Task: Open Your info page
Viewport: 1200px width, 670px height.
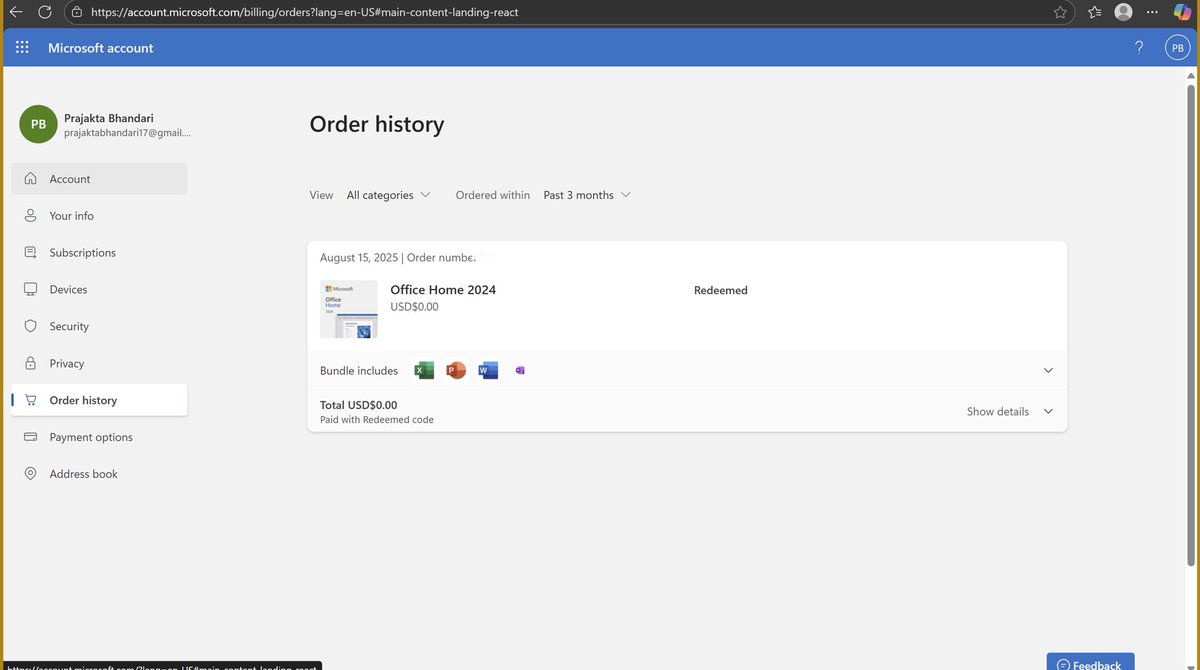Action: coord(99,216)
